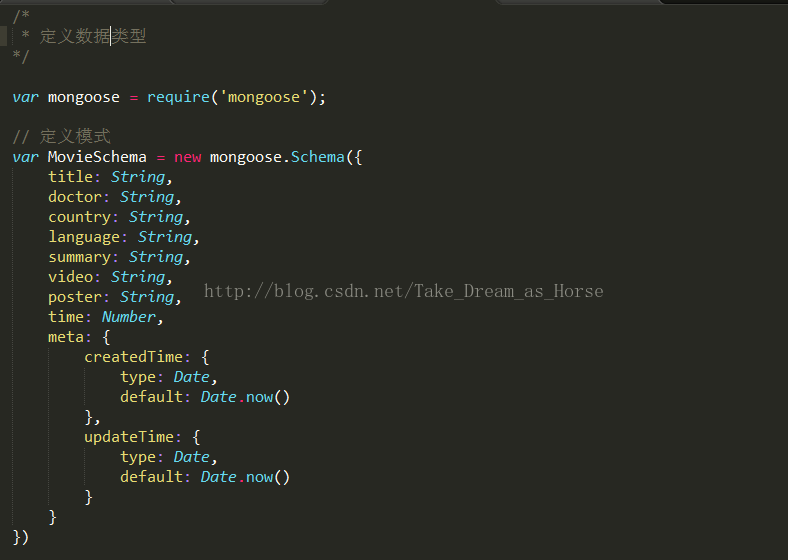The height and width of the screenshot is (560, 788).
Task: Click the meta key
Action: click(66, 337)
